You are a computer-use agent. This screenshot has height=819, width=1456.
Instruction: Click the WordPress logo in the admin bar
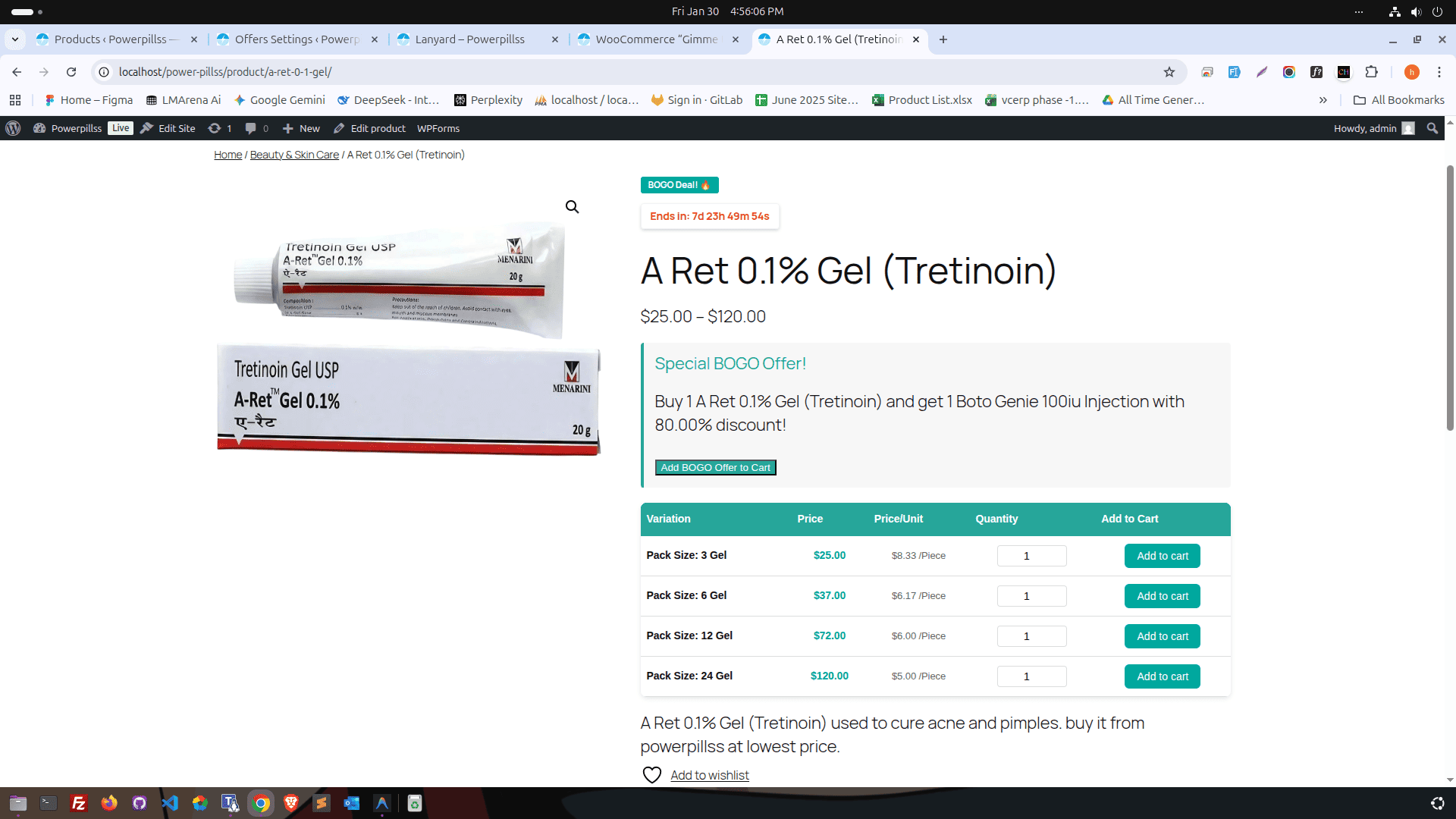point(12,128)
